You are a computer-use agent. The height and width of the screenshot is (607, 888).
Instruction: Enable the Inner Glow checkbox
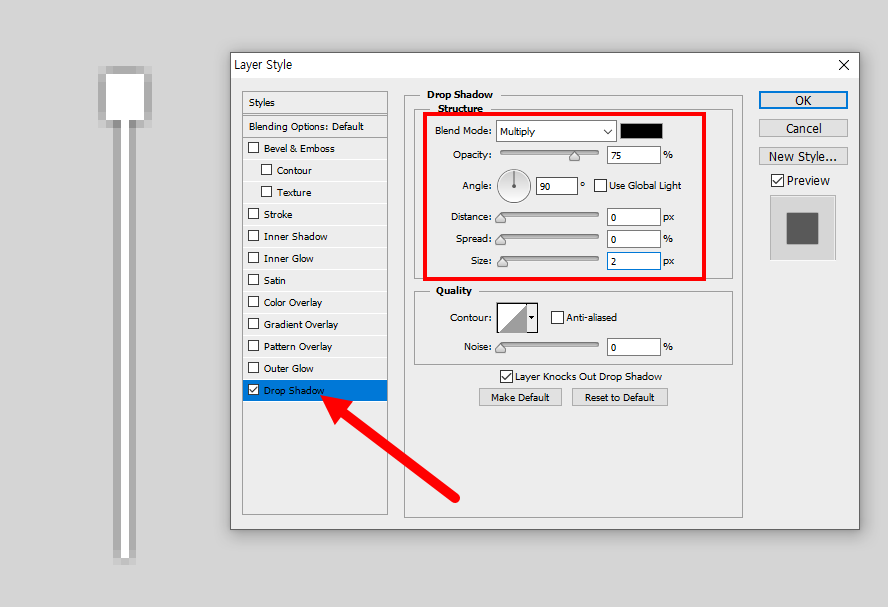[x=254, y=258]
